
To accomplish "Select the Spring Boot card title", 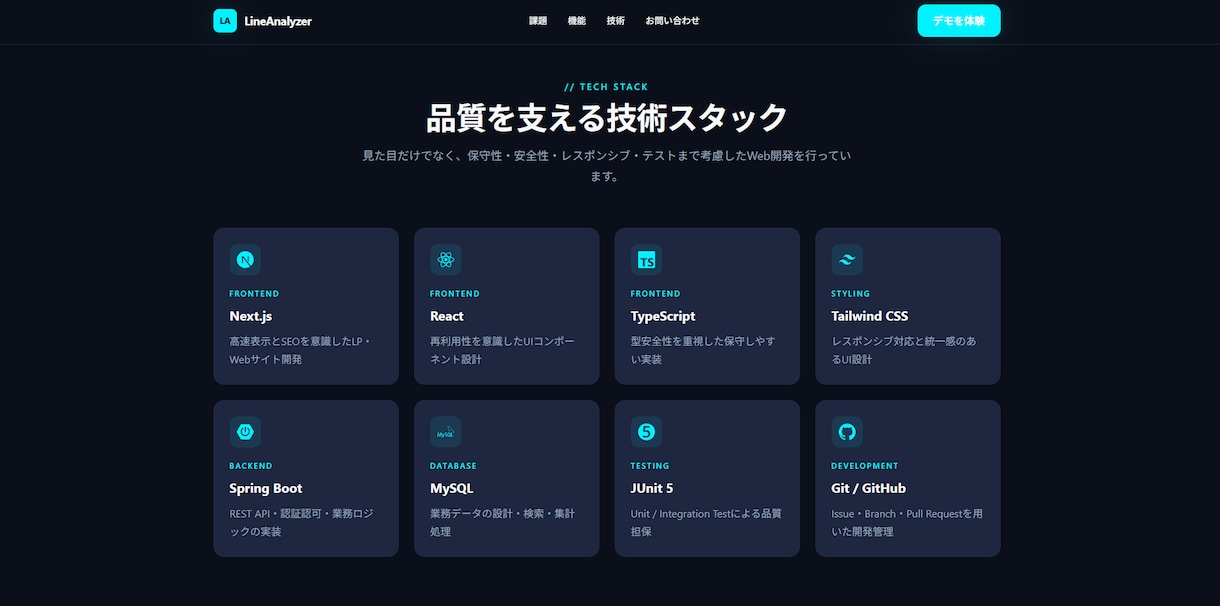I will click(x=266, y=488).
